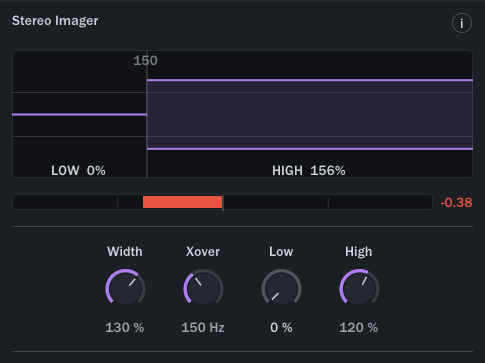Click the Width knob
485x363 pixels.
click(125, 288)
